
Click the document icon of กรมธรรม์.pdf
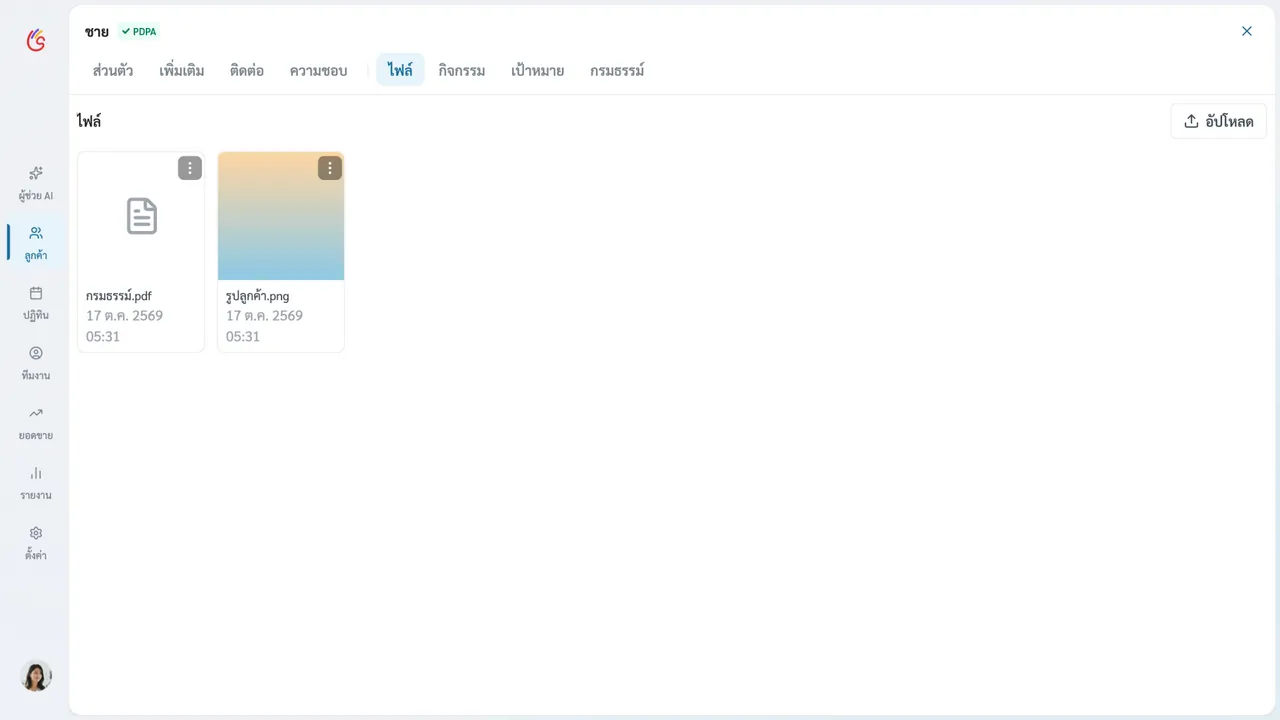coord(142,216)
